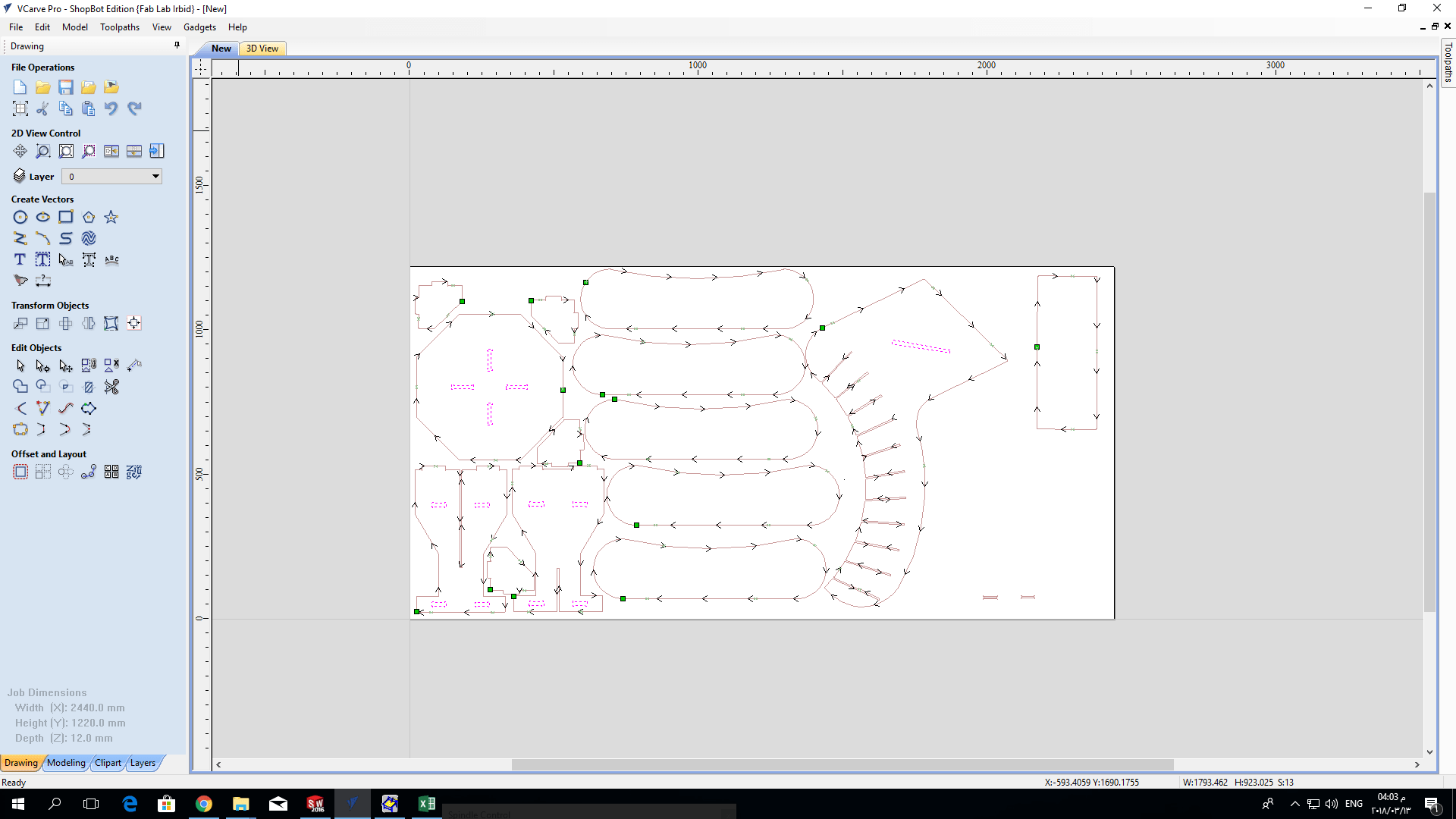The image size is (1456, 819).
Task: Click the Fillet corner icon
Action: [x=20, y=408]
